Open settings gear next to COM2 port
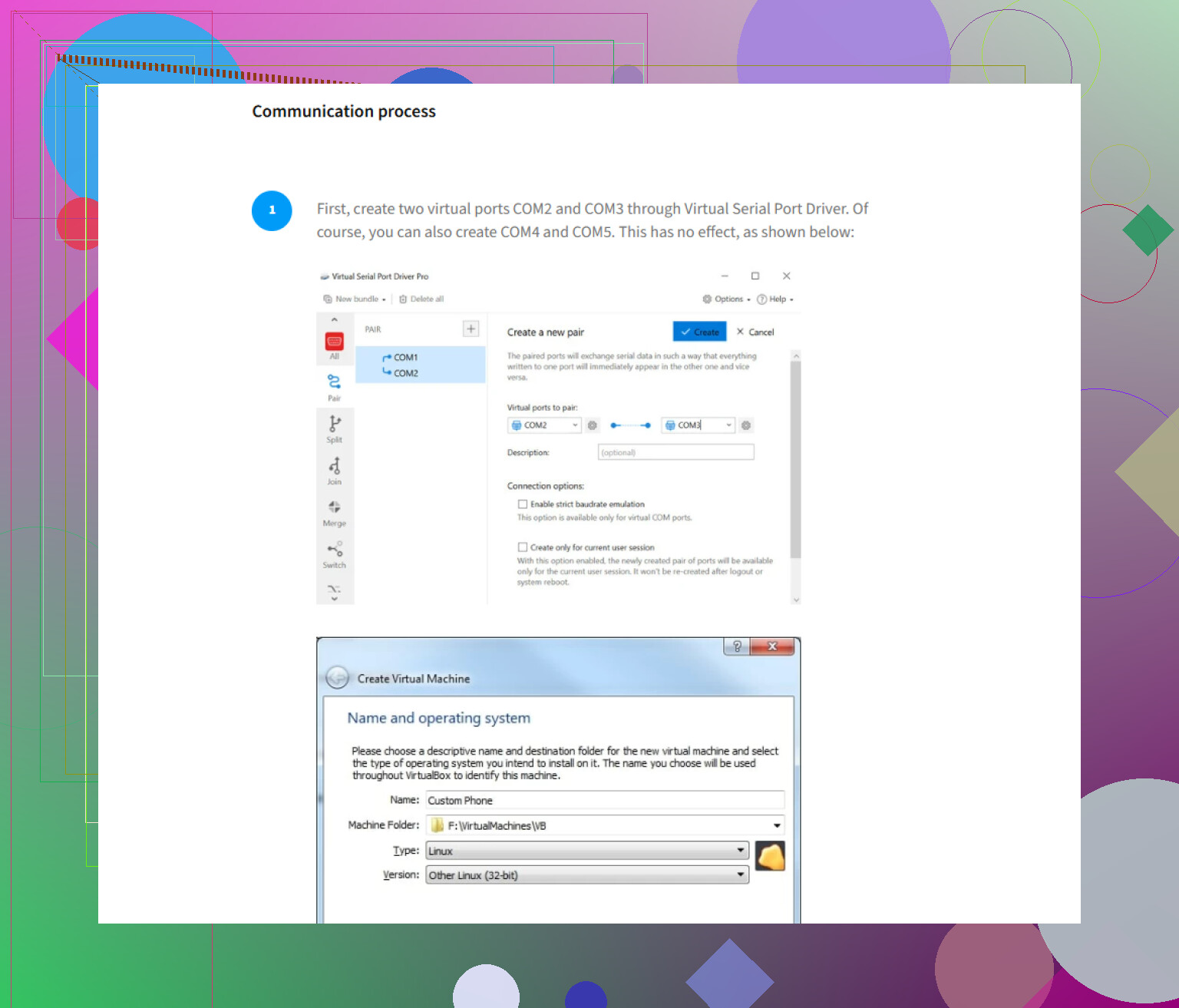The width and height of the screenshot is (1179, 1008). (x=593, y=425)
